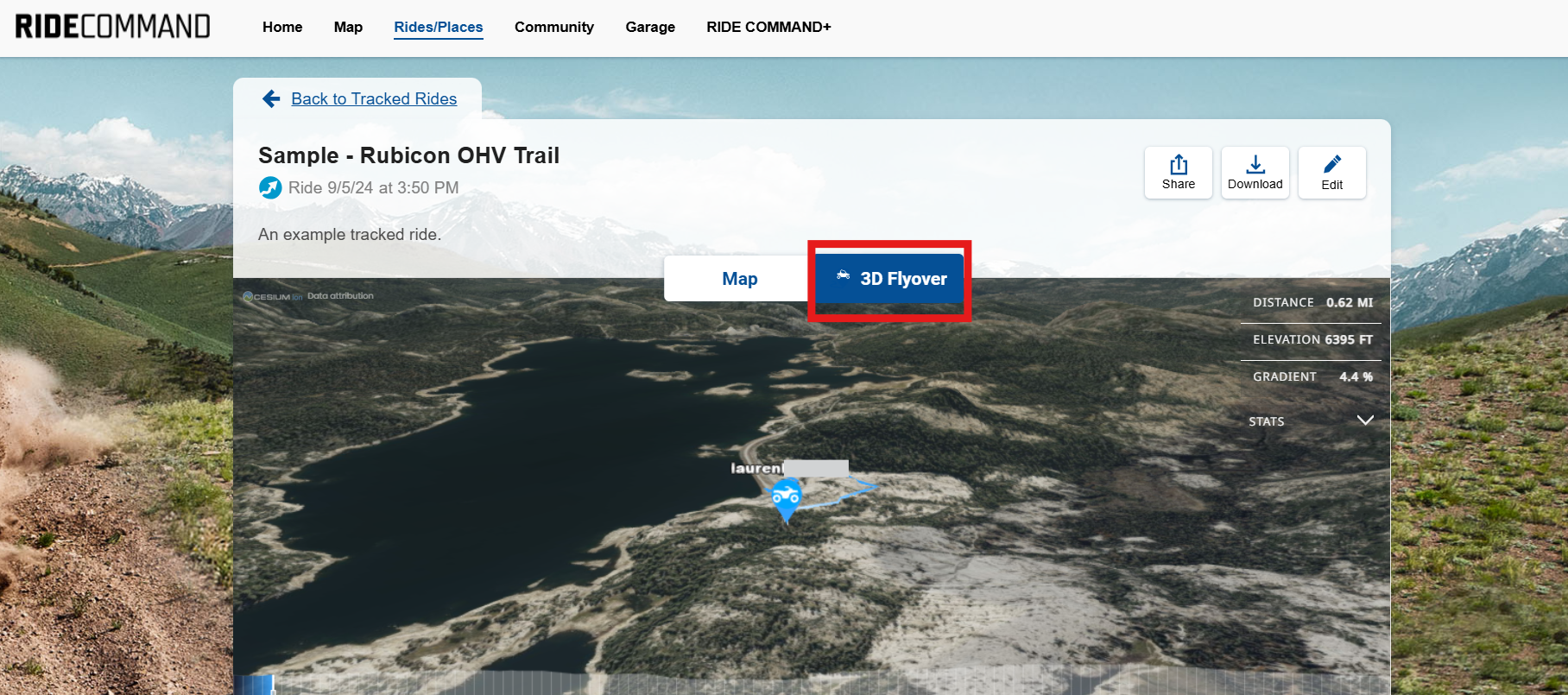
Task: Download the ride file
Action: click(x=1255, y=173)
